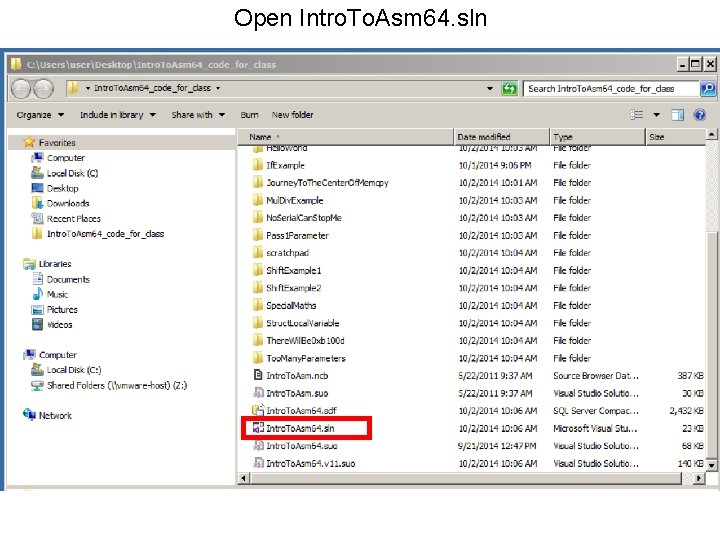
Task: Open Shared Folders vmware-host (Z:)
Action: (x=117, y=385)
